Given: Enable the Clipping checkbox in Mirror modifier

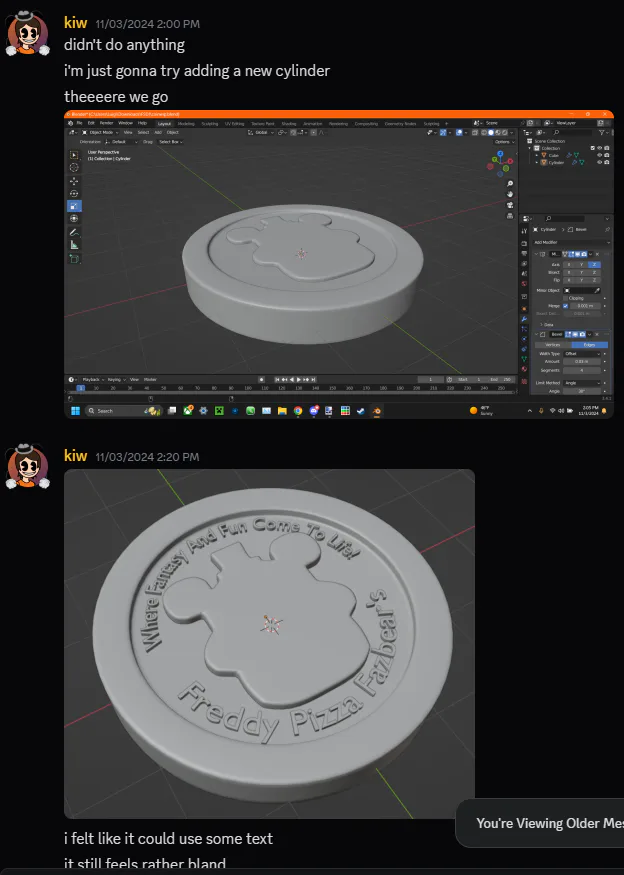Looking at the screenshot, I should coord(565,298).
